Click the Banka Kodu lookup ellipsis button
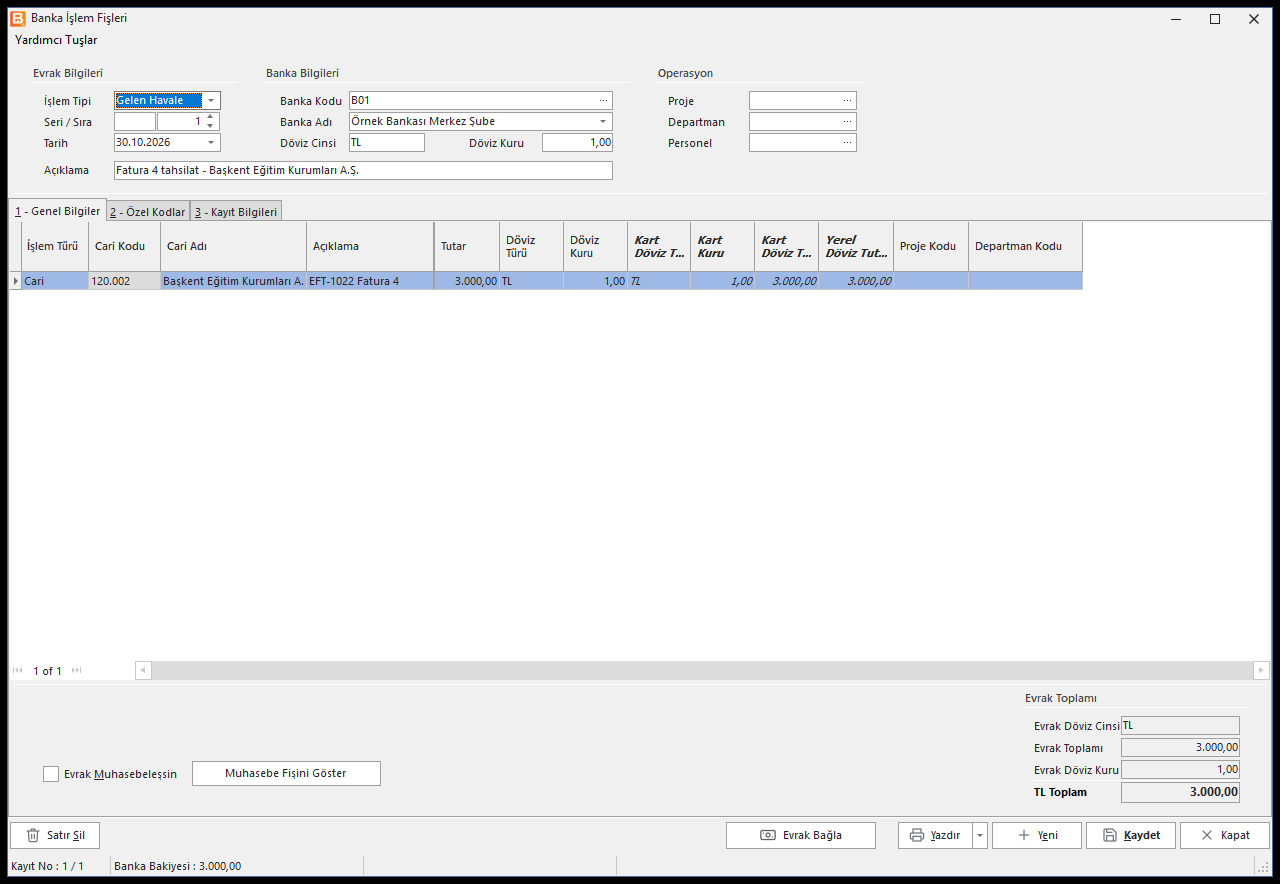Viewport: 1280px width, 884px height. click(x=603, y=101)
